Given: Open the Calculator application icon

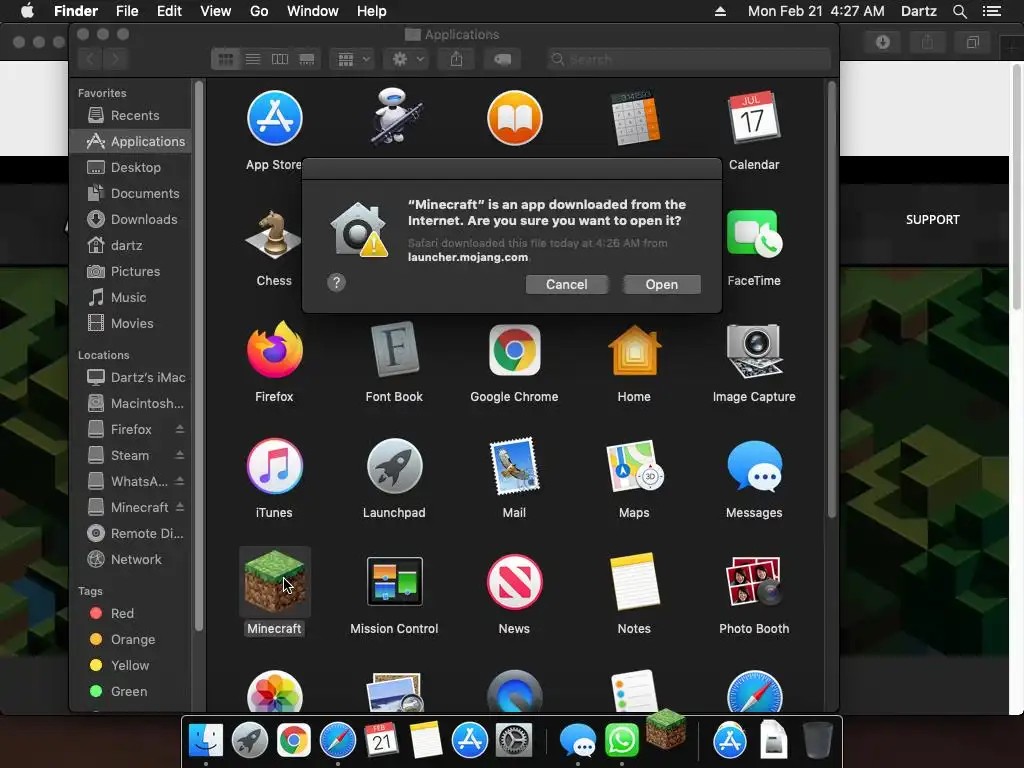Looking at the screenshot, I should click(x=634, y=118).
